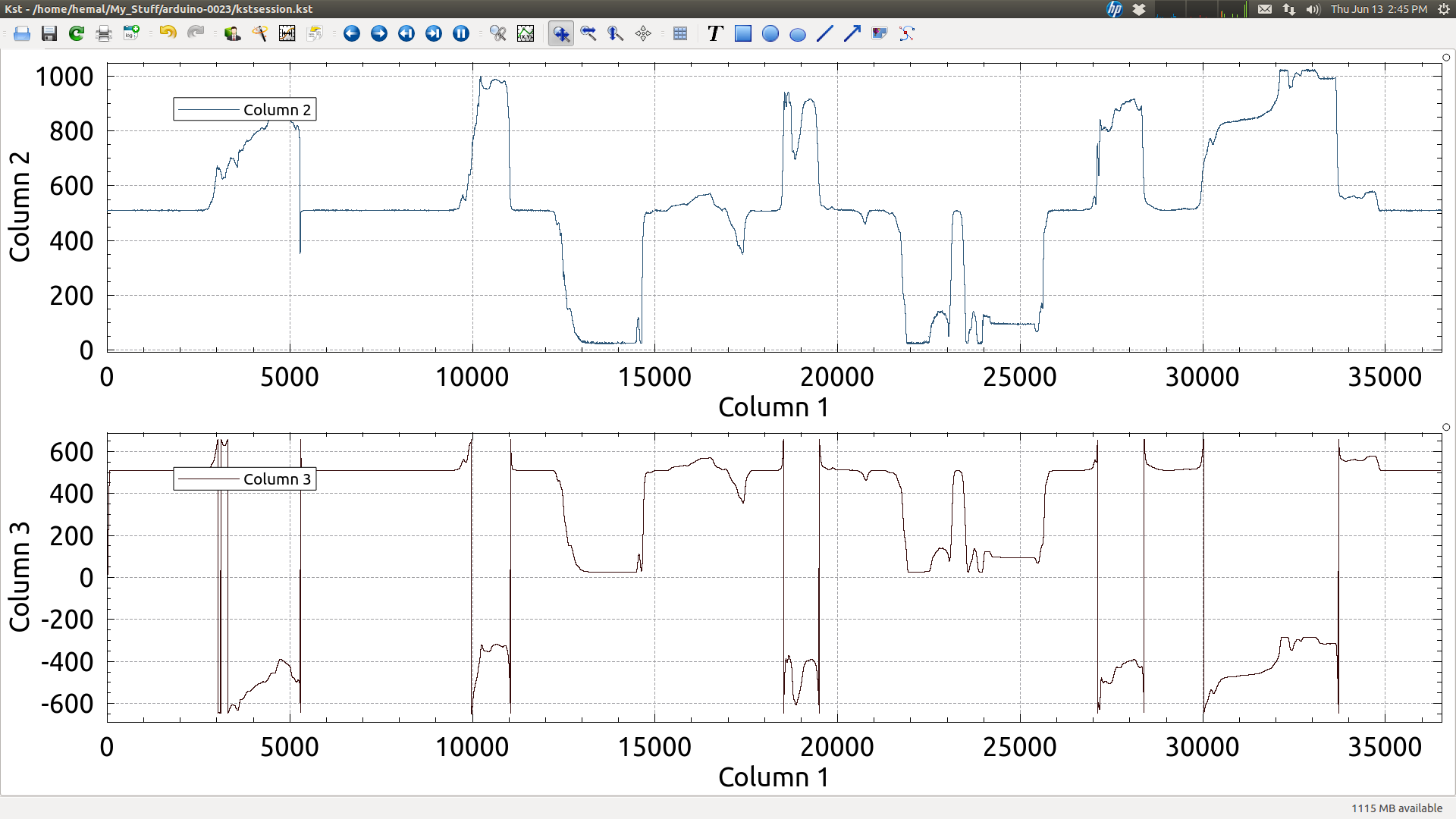Click the Column 2 legend box
1456x819 pixels.
click(x=245, y=109)
